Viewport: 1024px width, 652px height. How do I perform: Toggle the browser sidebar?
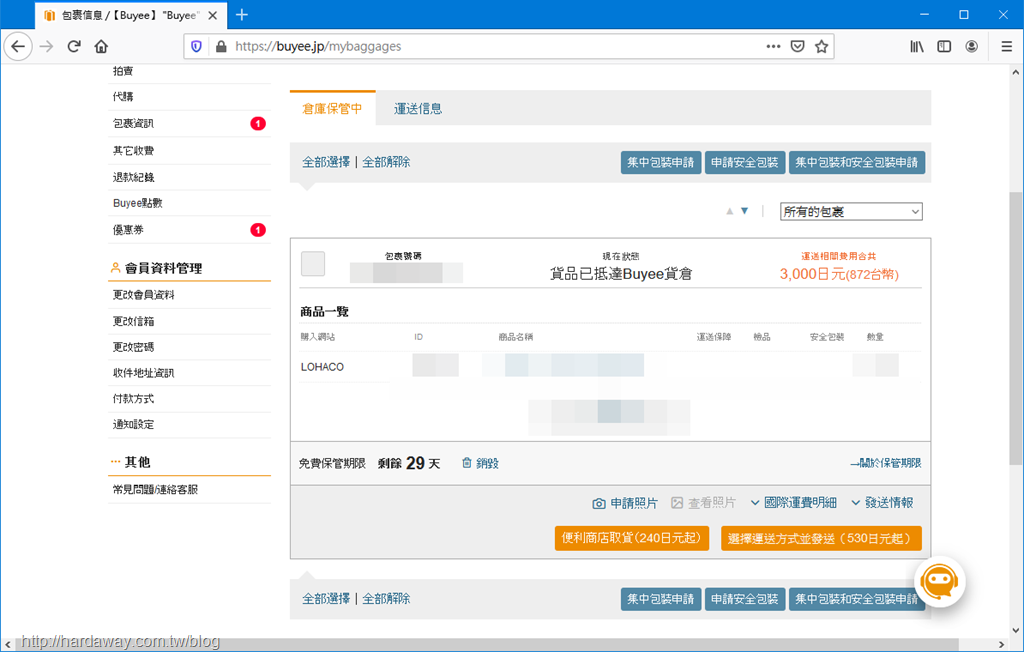[944, 46]
